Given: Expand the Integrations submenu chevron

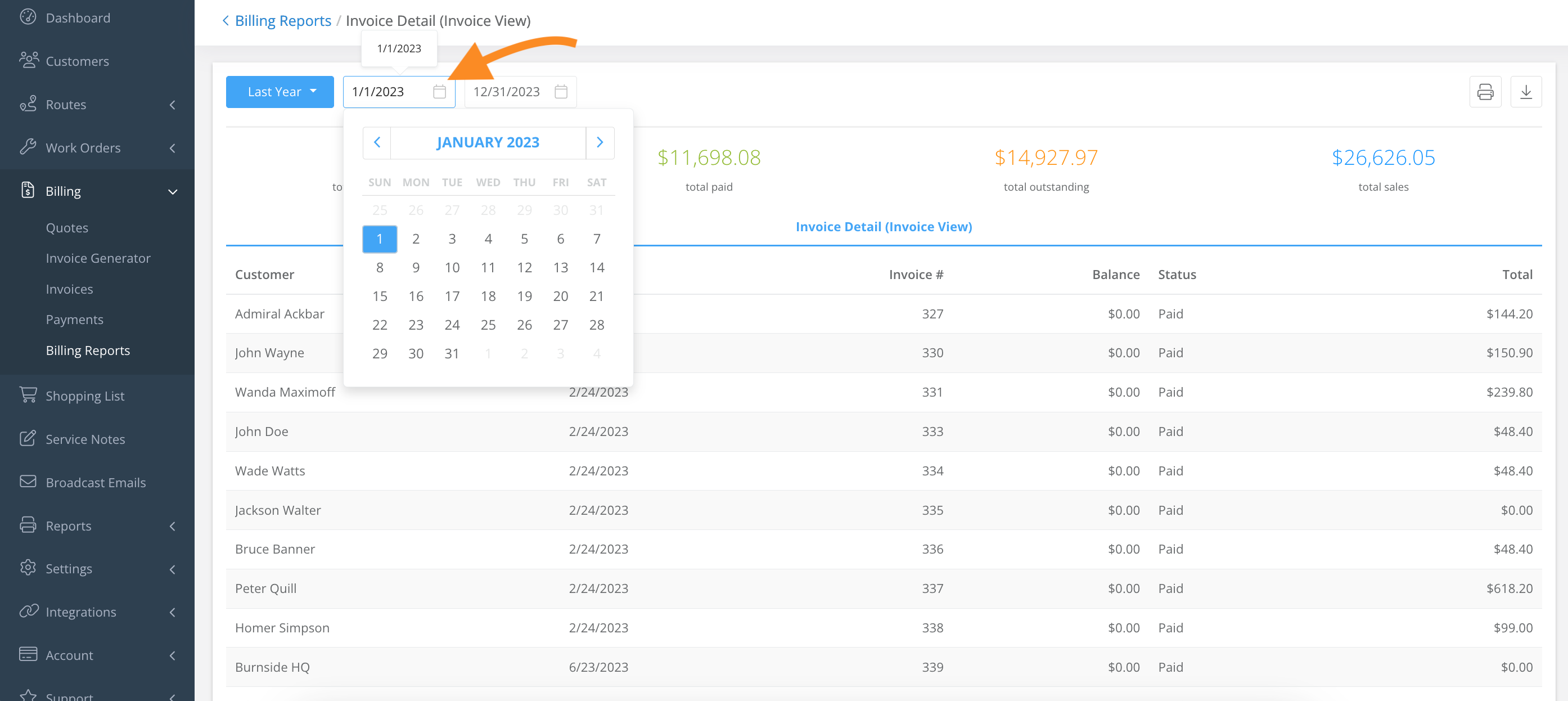Looking at the screenshot, I should [173, 612].
